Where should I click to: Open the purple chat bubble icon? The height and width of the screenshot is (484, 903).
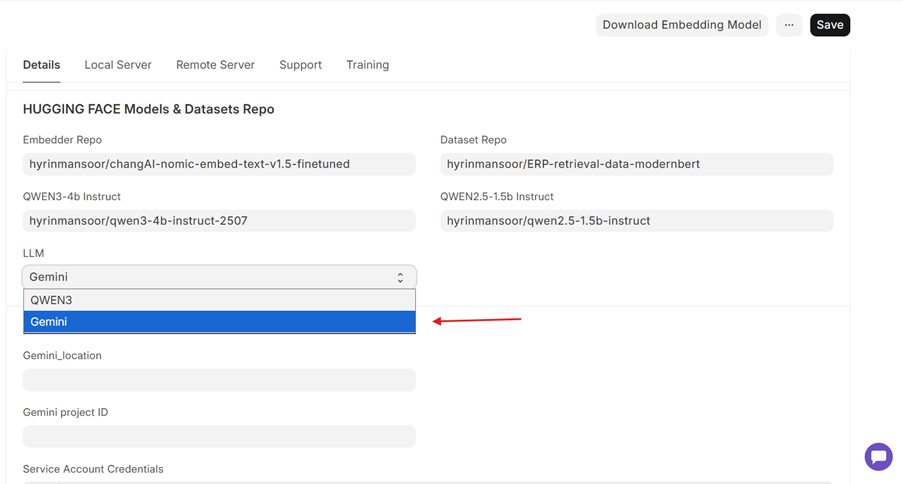tap(878, 457)
